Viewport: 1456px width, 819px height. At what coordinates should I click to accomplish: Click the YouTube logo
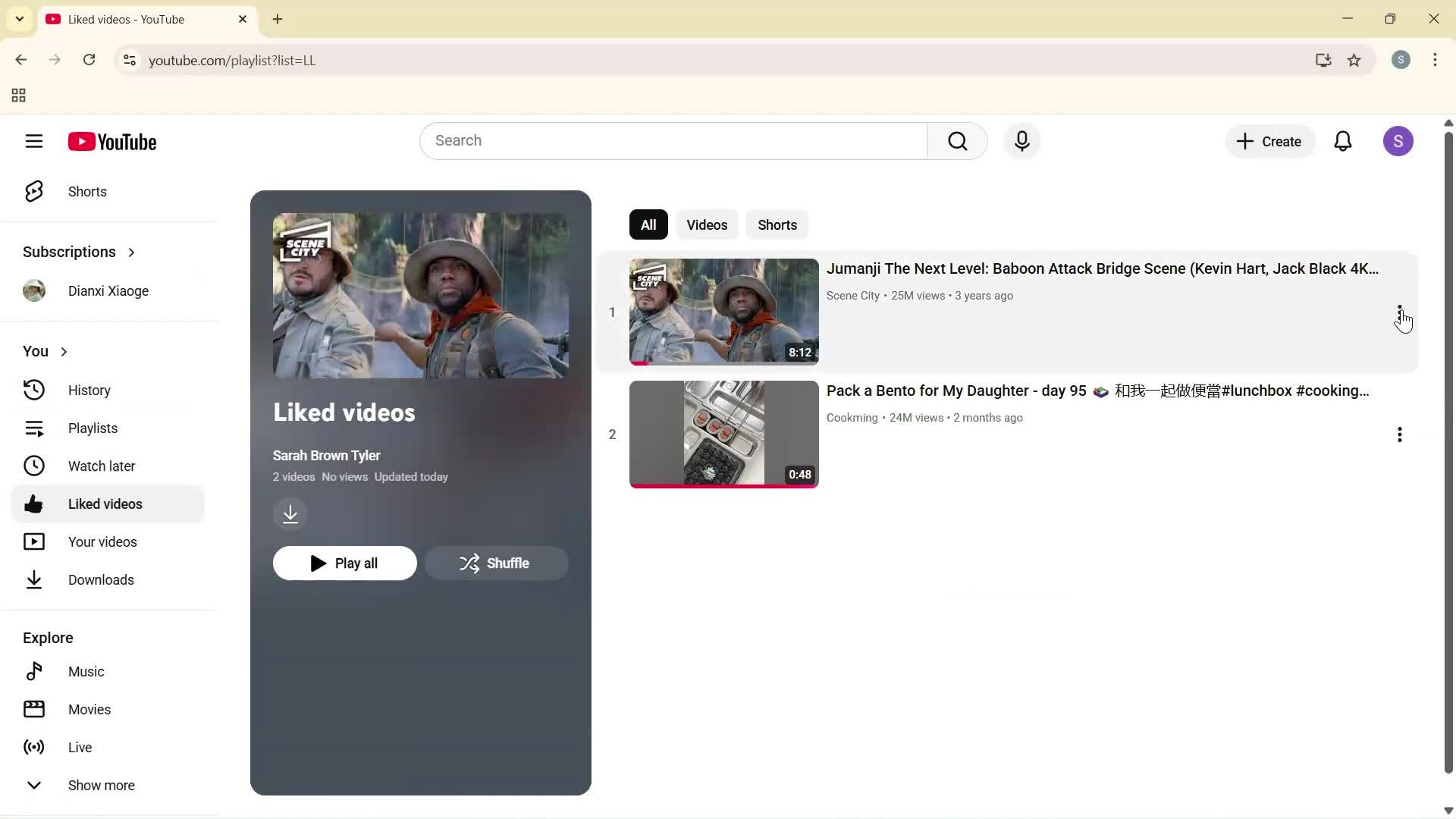(112, 141)
